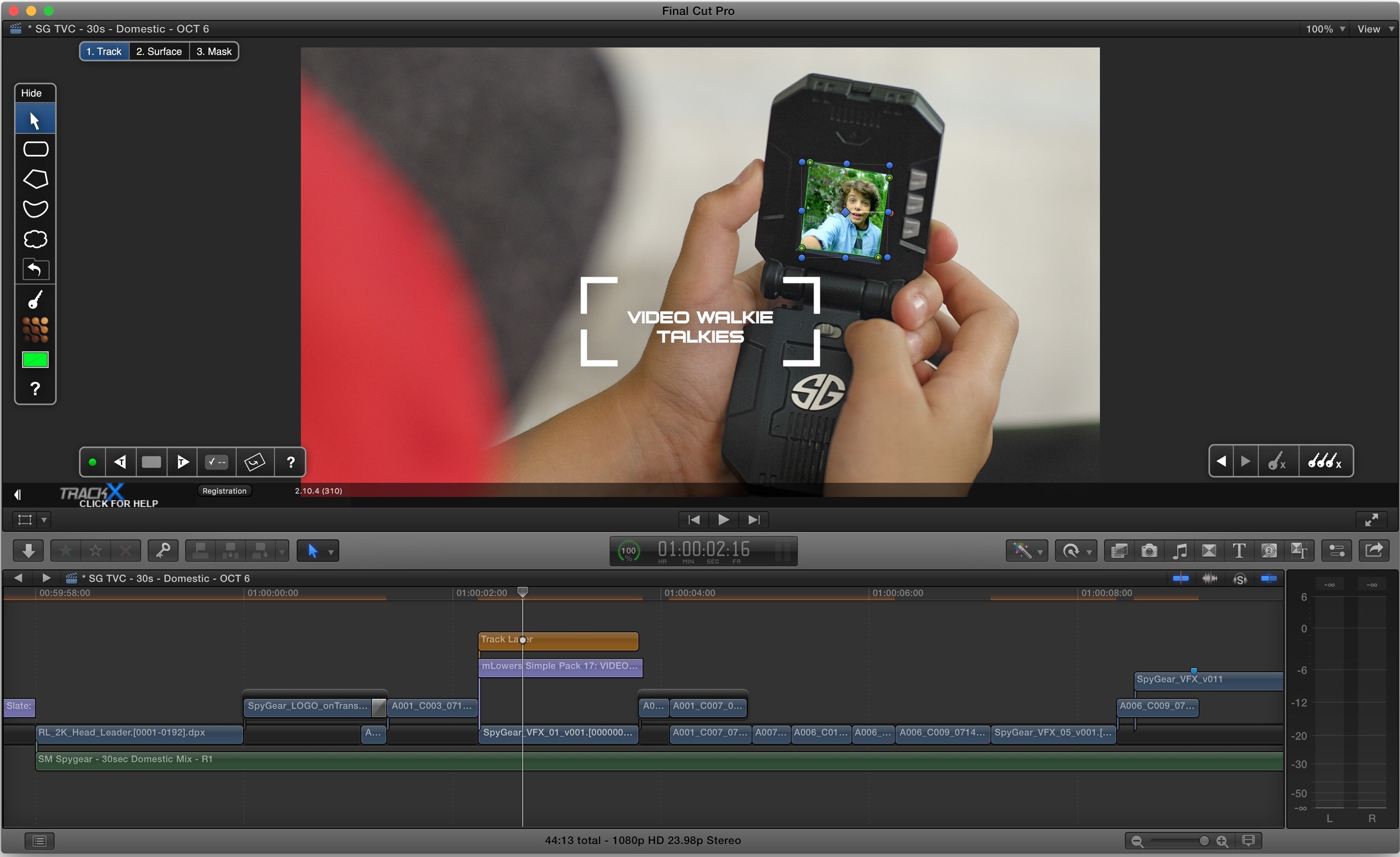Select the curved bowl shape tool

point(35,208)
